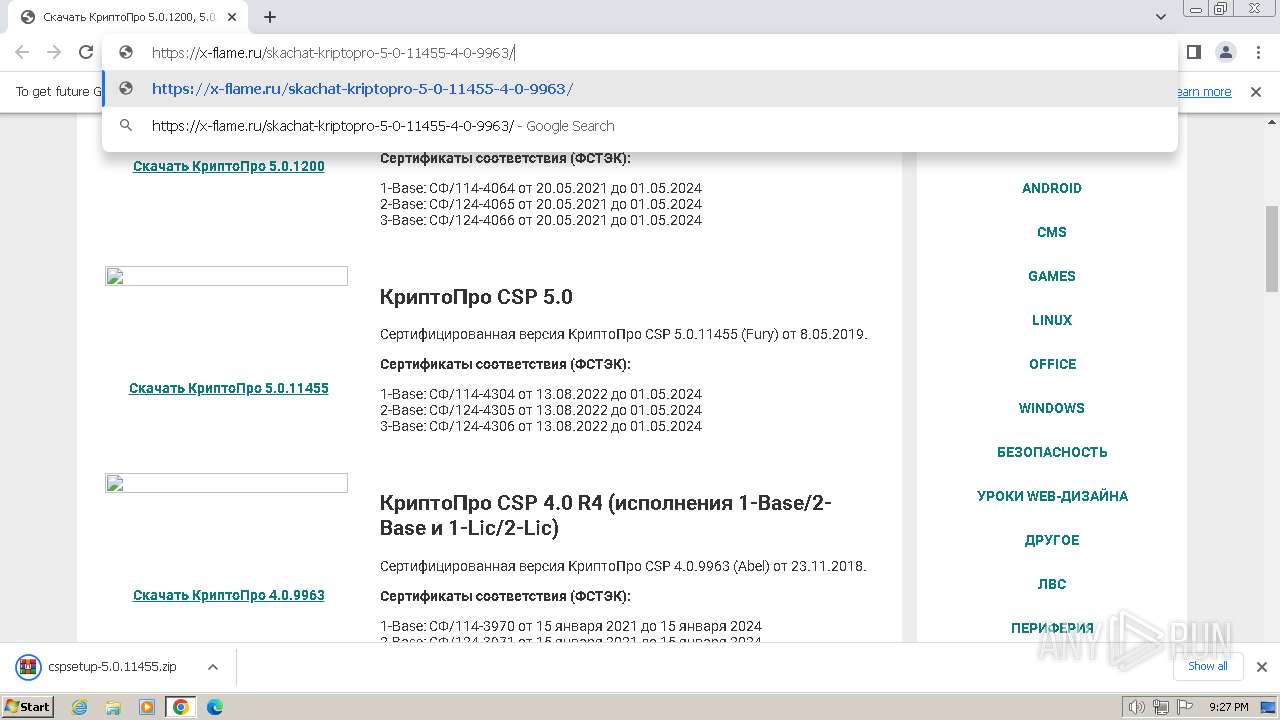Viewport: 1280px width, 720px height.
Task: Choose the Google Search suggestion row
Action: pos(640,126)
